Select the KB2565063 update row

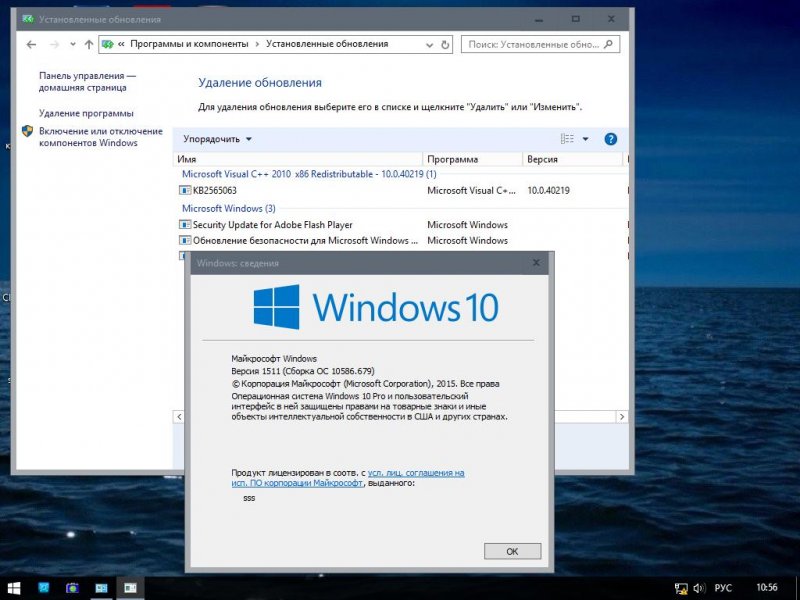pos(401,190)
